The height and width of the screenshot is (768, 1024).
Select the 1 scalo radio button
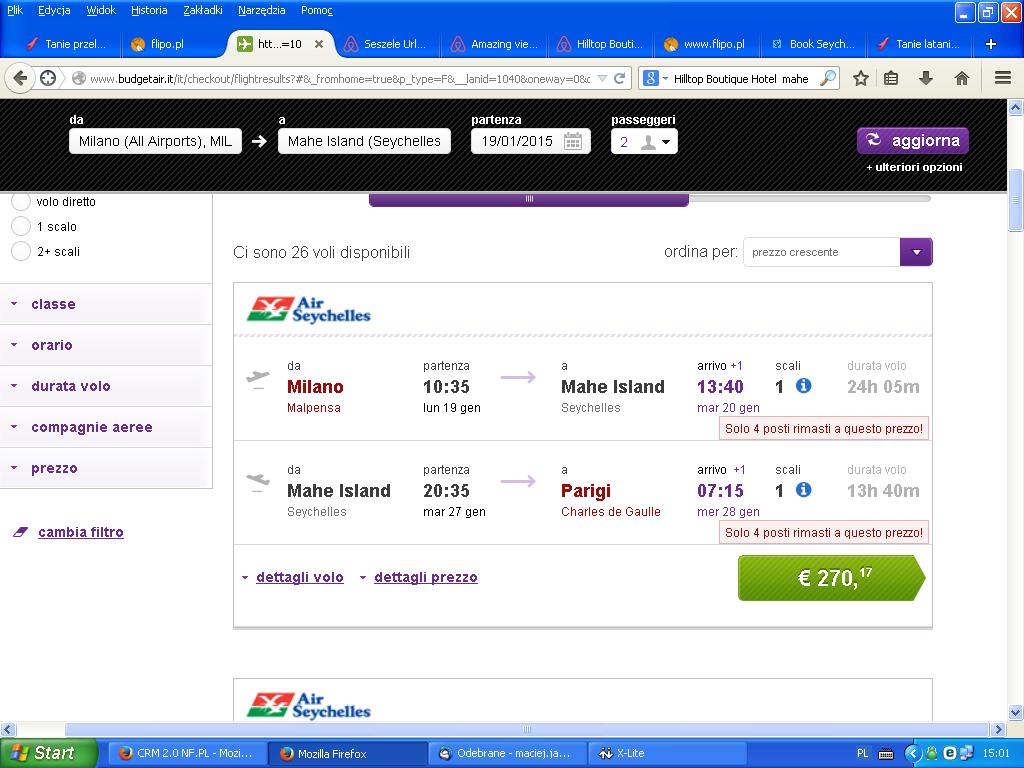(21, 227)
